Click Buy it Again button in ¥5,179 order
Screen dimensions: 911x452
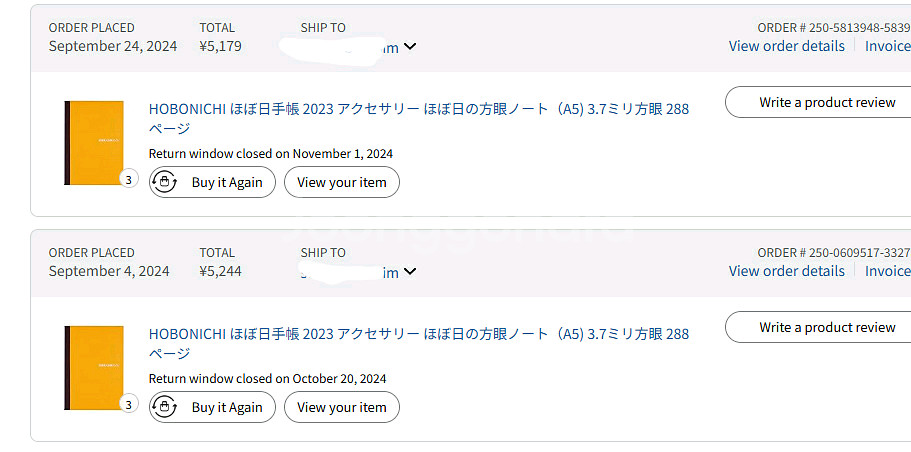coord(212,182)
